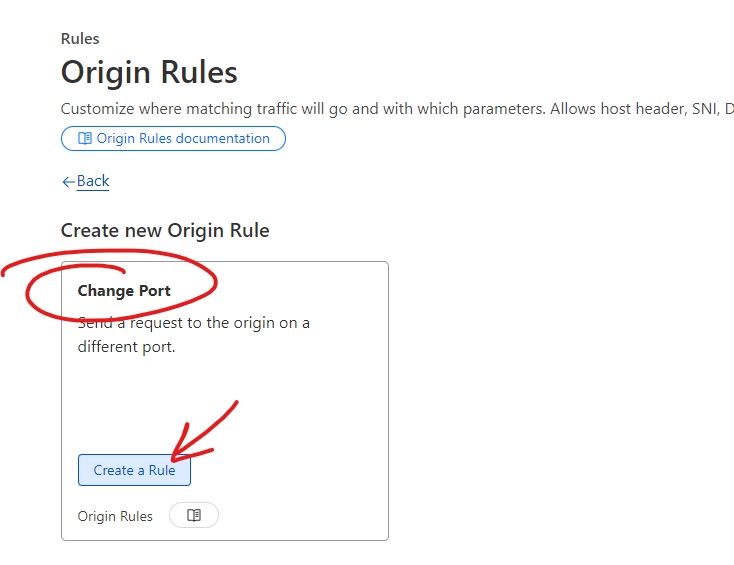
Task: Click the Create new Origin Rule heading
Action: pos(165,230)
